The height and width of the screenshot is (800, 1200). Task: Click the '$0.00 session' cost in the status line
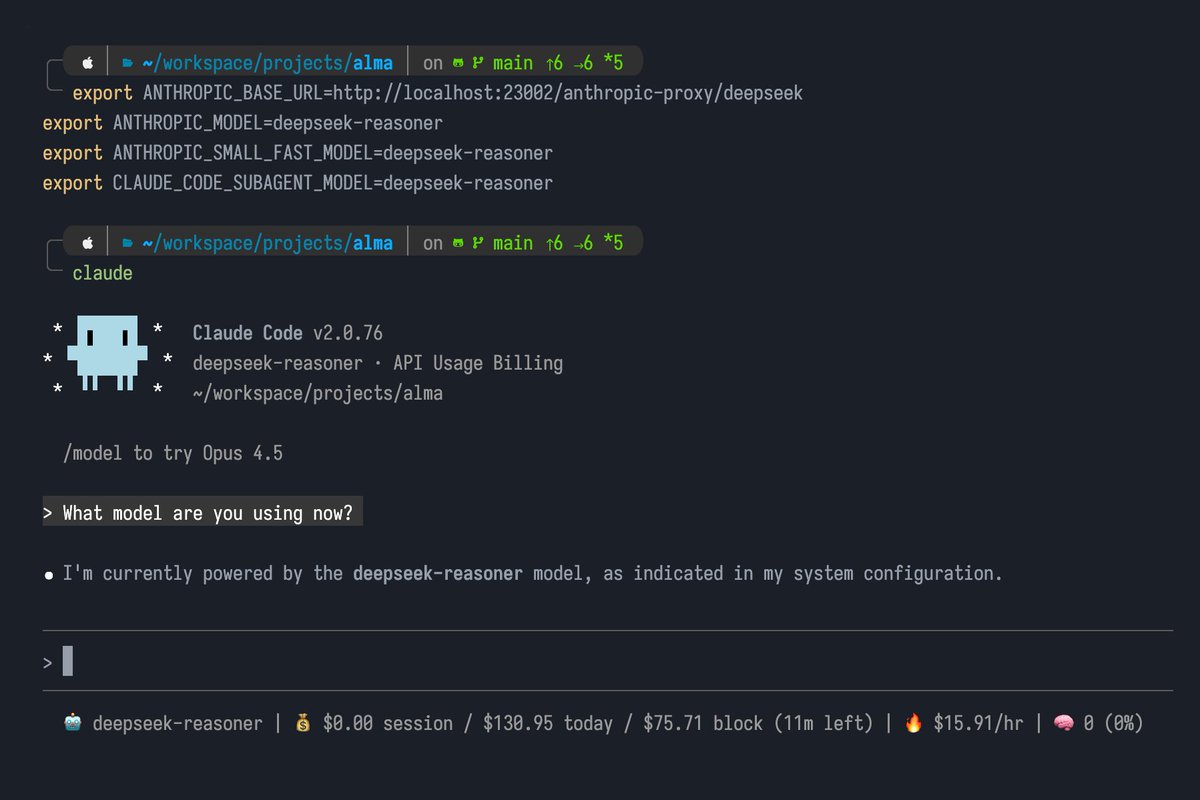click(x=388, y=723)
